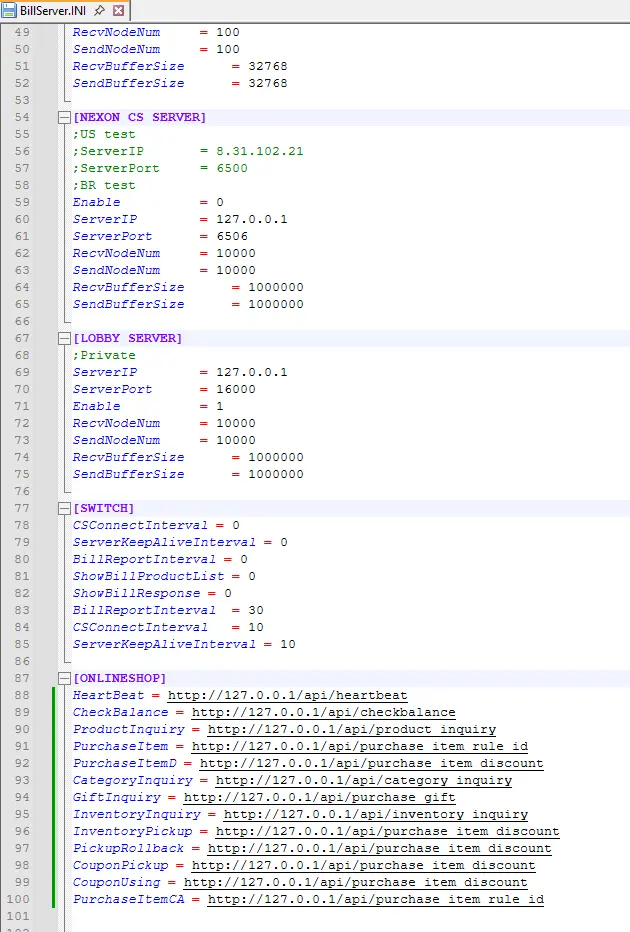
Task: Click BillReportInterval value 30
Action: coord(256,610)
